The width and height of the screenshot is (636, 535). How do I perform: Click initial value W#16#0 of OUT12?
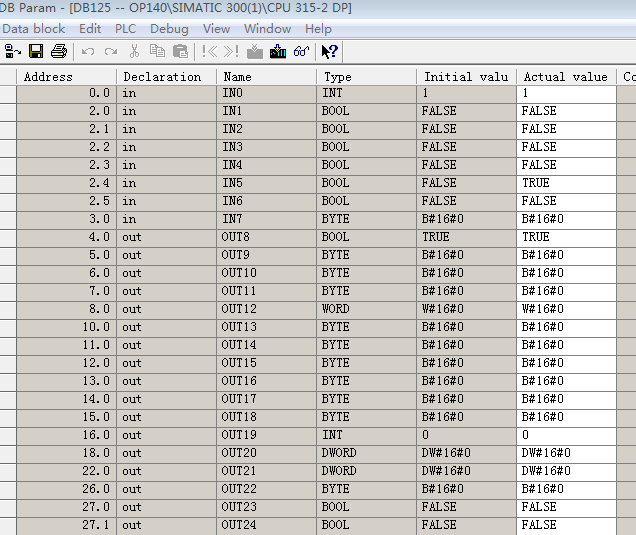tap(466, 309)
